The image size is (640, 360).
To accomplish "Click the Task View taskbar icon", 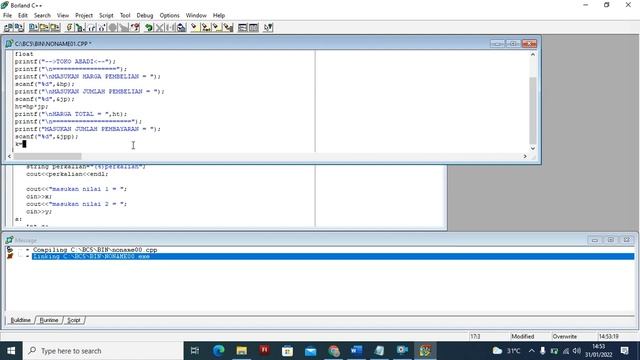I will click(x=195, y=351).
